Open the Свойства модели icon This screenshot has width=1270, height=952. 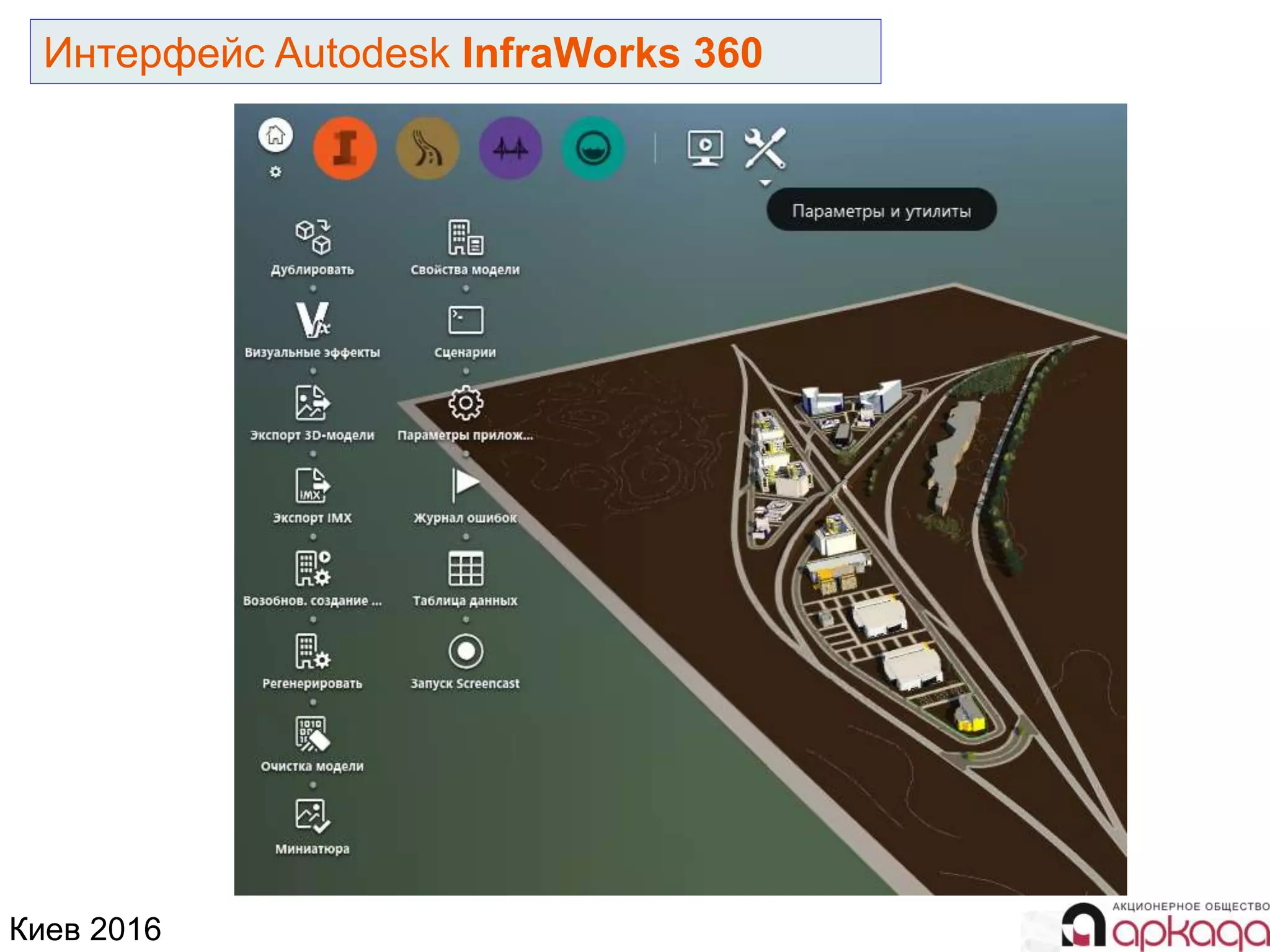(x=466, y=237)
